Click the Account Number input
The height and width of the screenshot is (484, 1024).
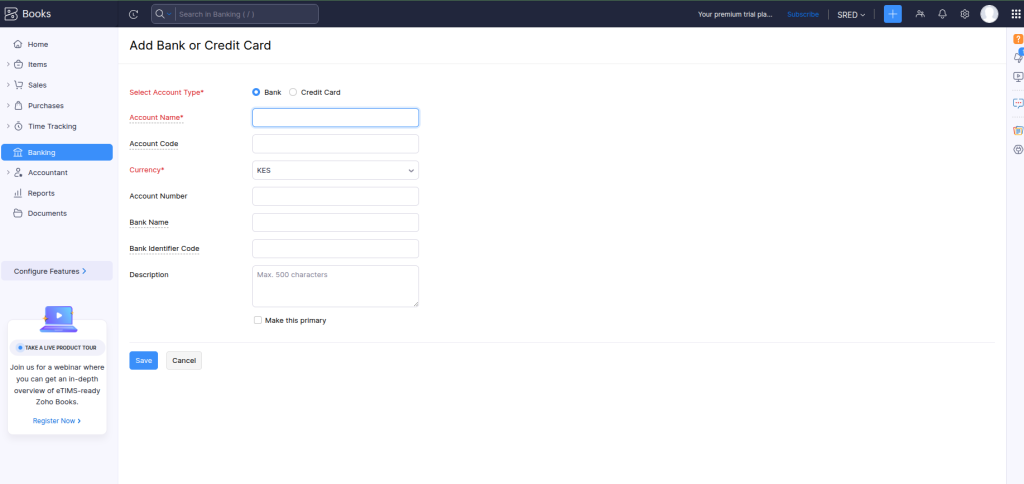click(x=335, y=196)
